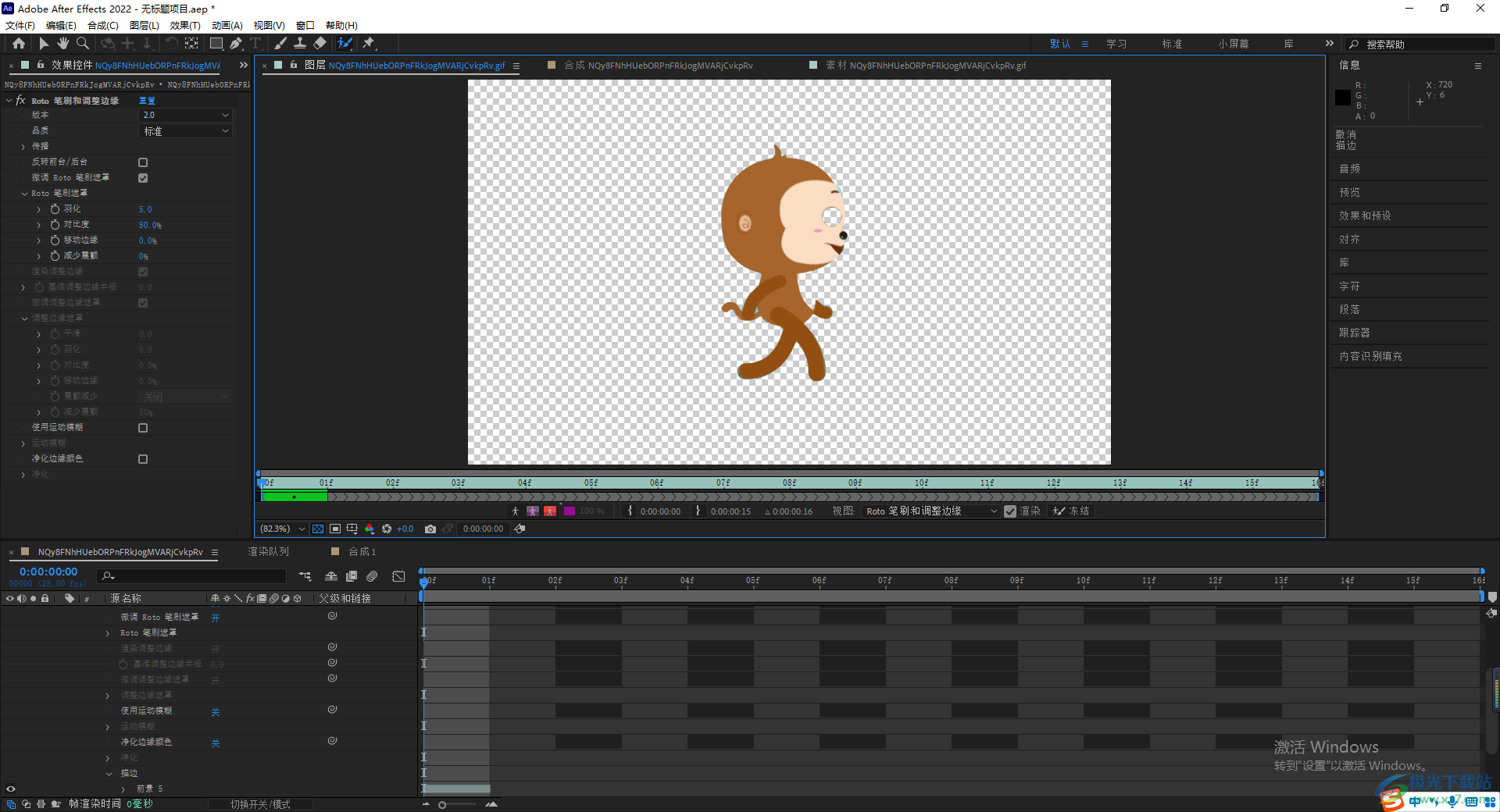Click the frame blending icon in timeline
This screenshot has width=1500, height=812.
(x=352, y=576)
